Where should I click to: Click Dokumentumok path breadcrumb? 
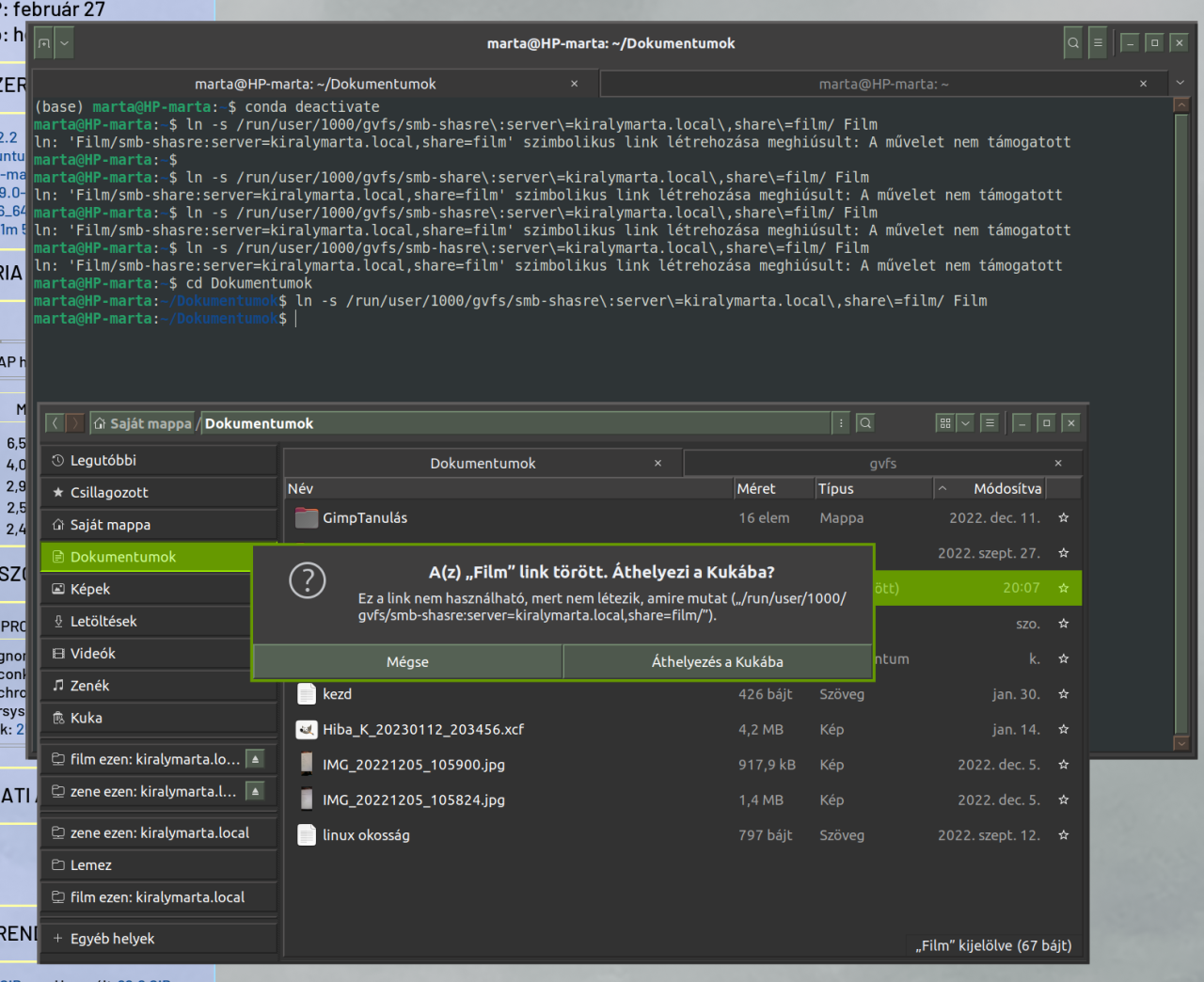click(259, 423)
